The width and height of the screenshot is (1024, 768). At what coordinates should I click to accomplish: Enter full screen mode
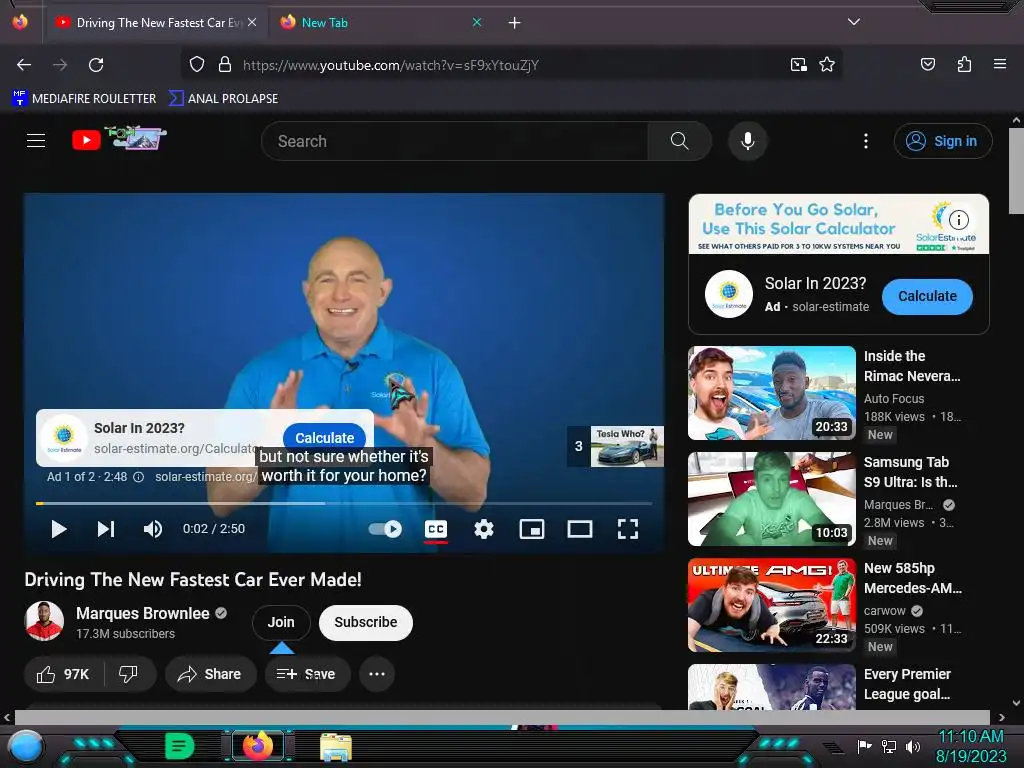[628, 529]
